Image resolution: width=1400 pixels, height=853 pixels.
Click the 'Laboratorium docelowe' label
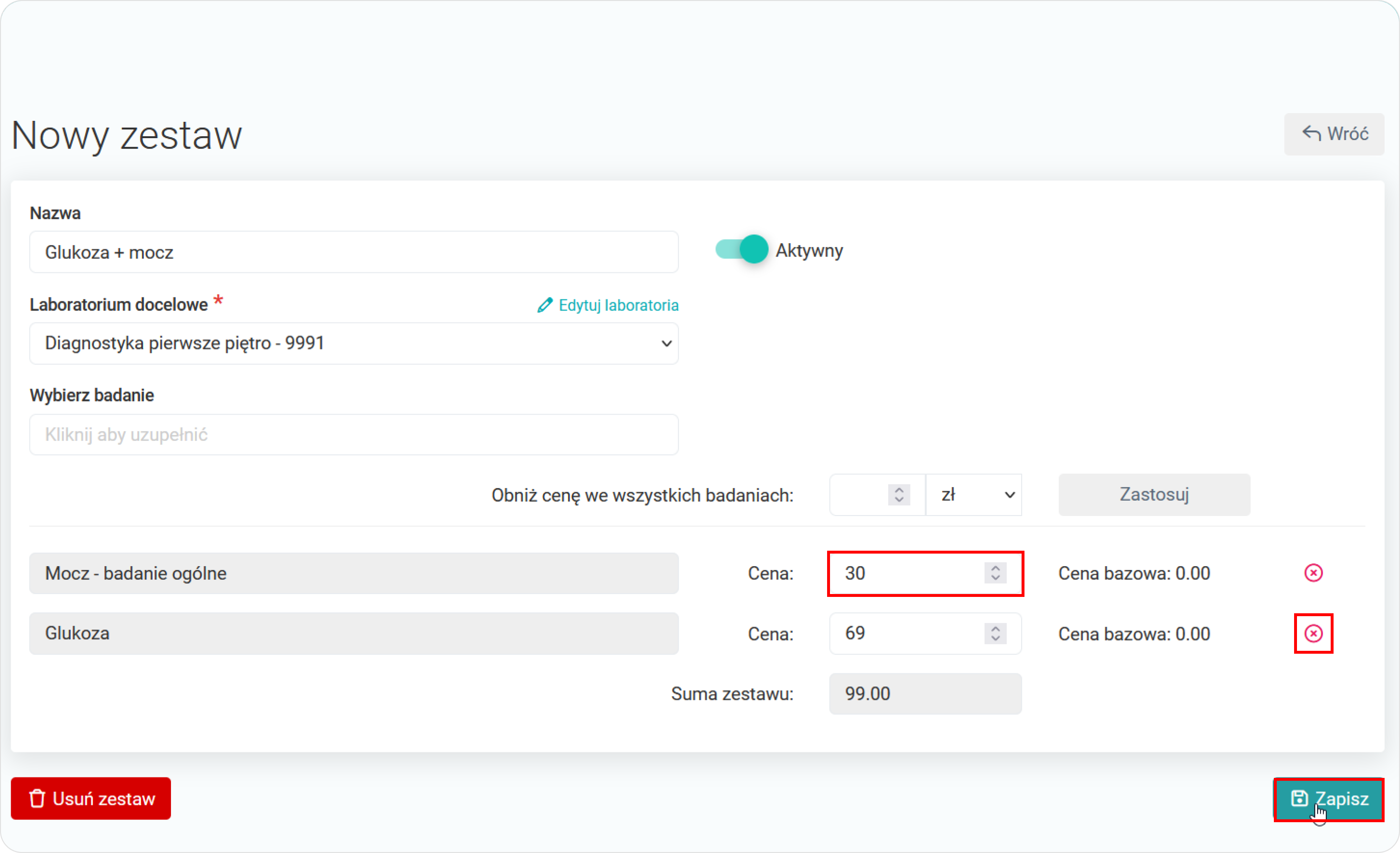click(119, 305)
